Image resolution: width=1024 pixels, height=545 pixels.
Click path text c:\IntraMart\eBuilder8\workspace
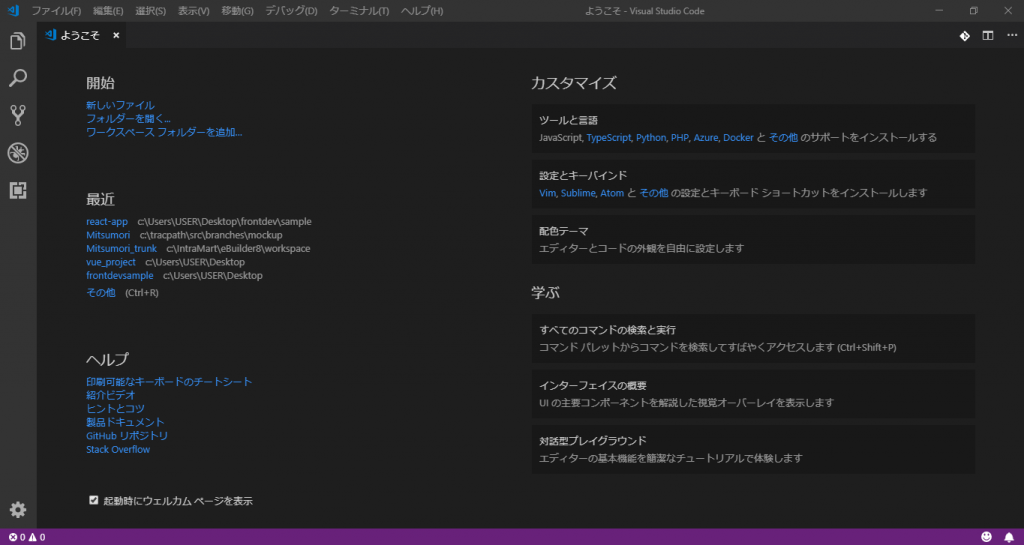pyautogui.click(x=238, y=249)
